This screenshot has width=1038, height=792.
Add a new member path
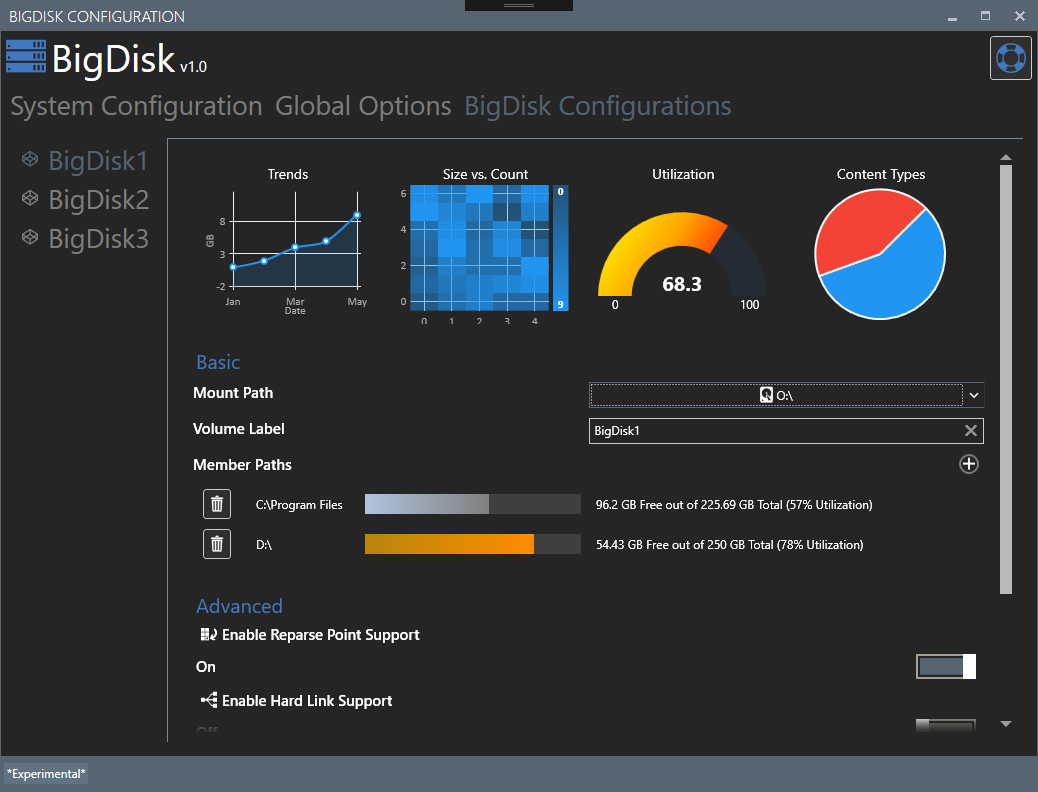pos(968,464)
